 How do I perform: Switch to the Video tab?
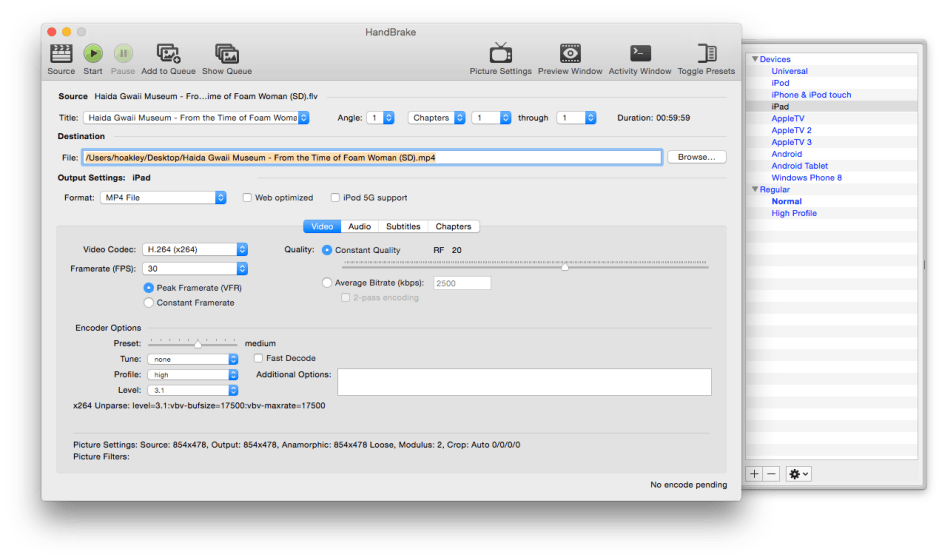coord(322,227)
